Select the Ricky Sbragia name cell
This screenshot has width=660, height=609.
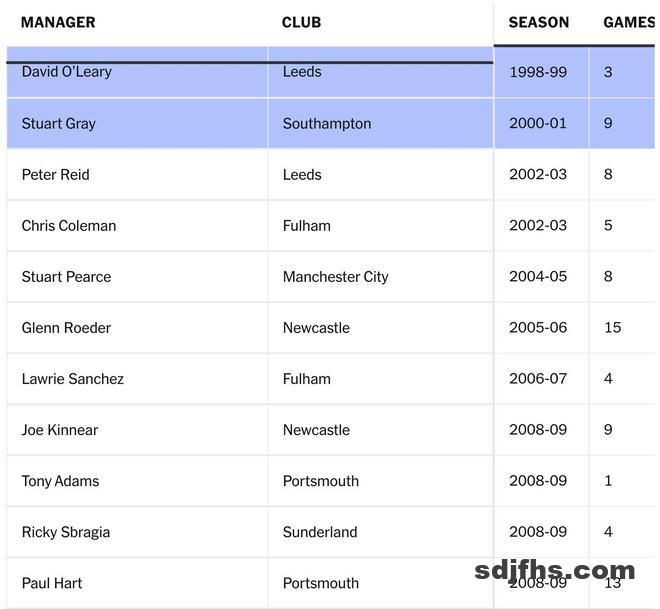[x=66, y=532]
